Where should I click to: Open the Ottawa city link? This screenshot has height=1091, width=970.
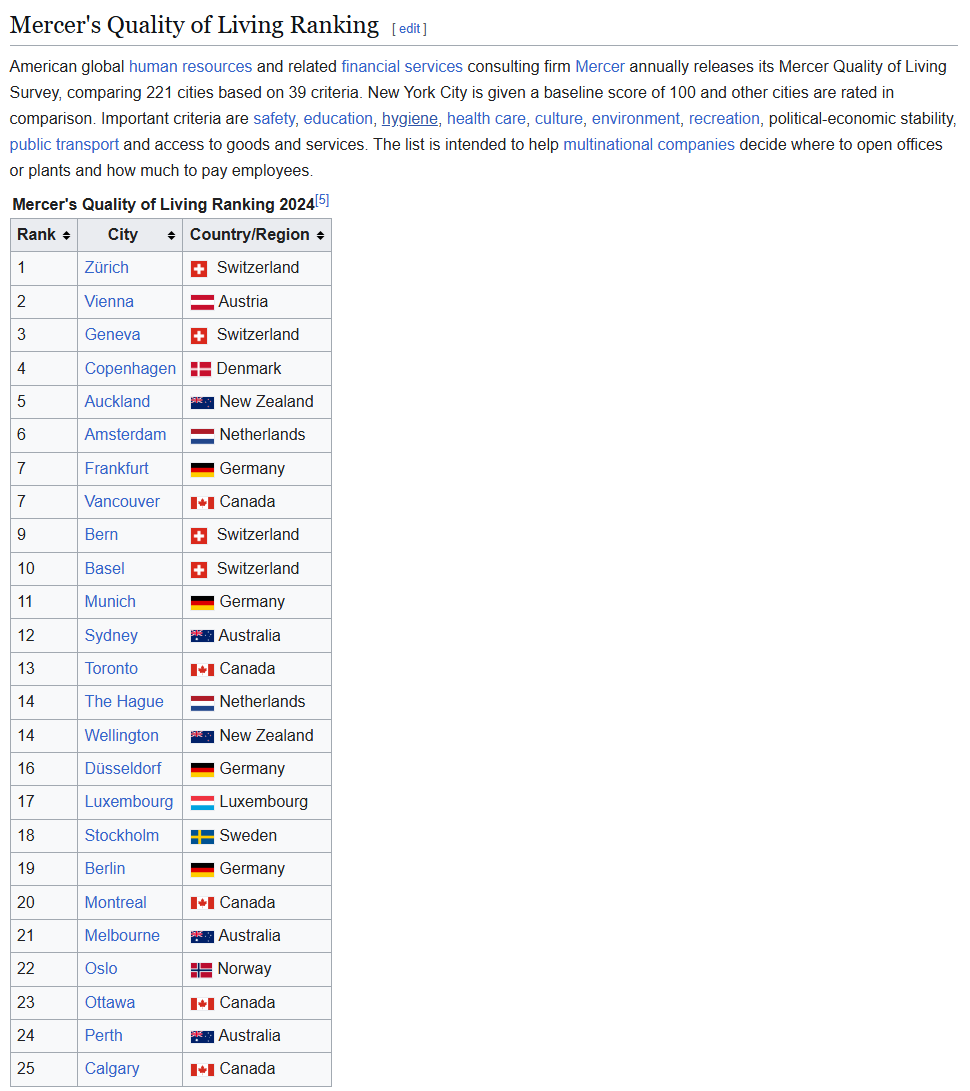coord(110,1003)
